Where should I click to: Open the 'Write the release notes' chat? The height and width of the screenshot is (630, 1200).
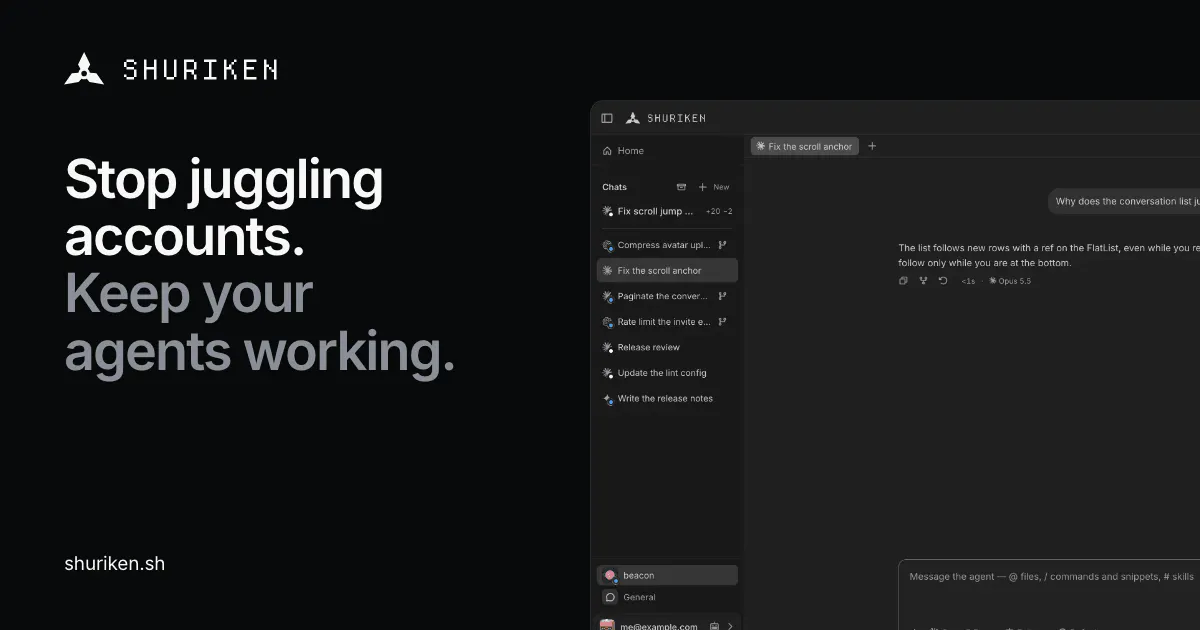click(667, 398)
